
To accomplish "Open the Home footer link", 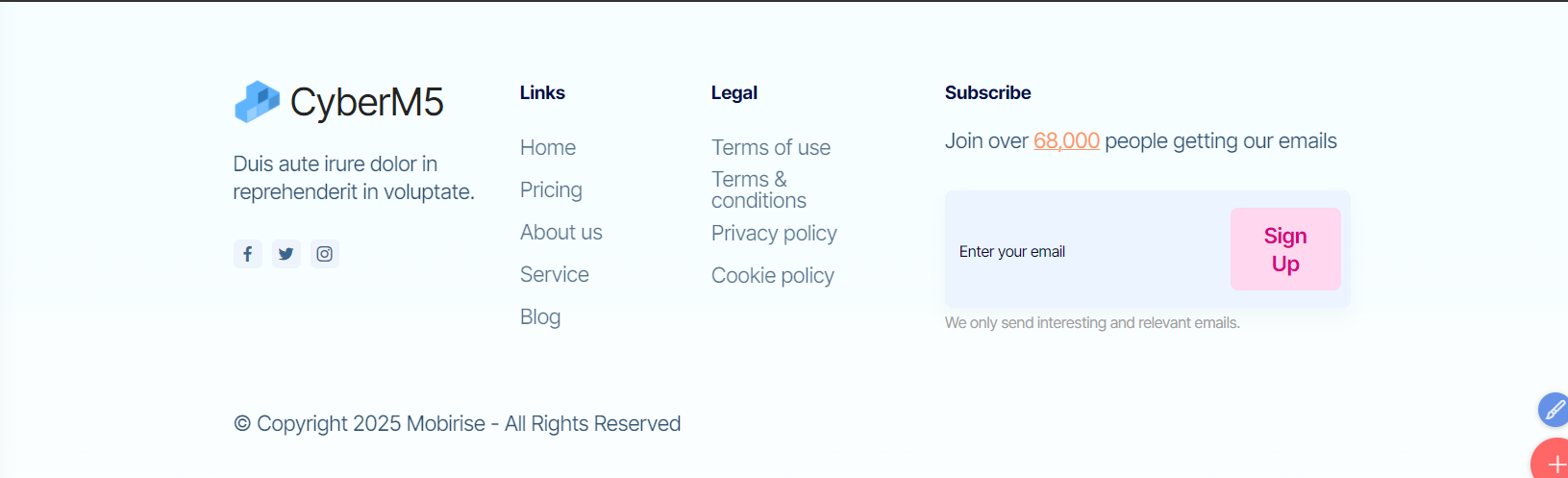I will click(548, 148).
